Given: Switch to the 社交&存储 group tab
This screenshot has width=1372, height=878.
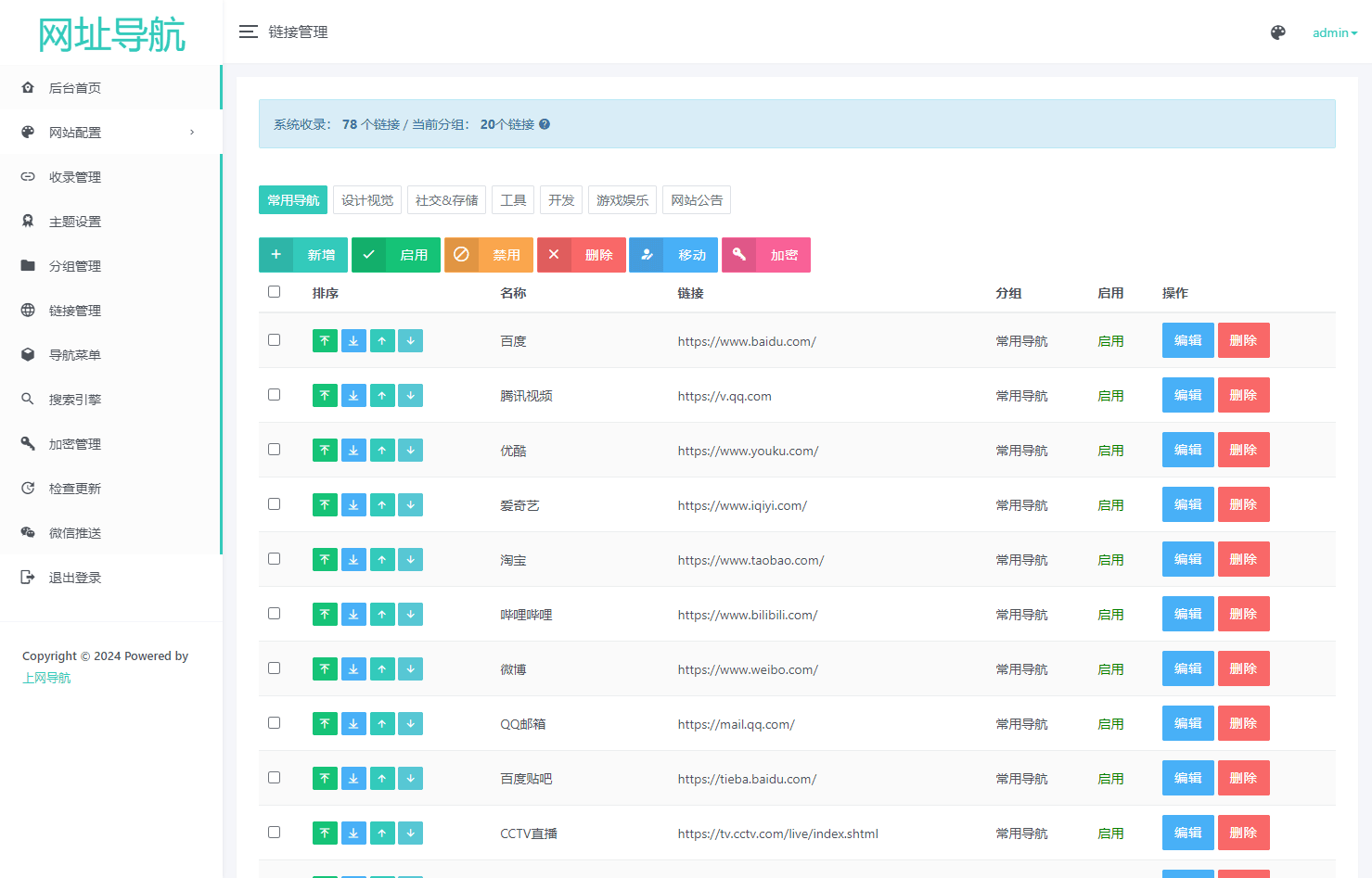Looking at the screenshot, I should 446,200.
